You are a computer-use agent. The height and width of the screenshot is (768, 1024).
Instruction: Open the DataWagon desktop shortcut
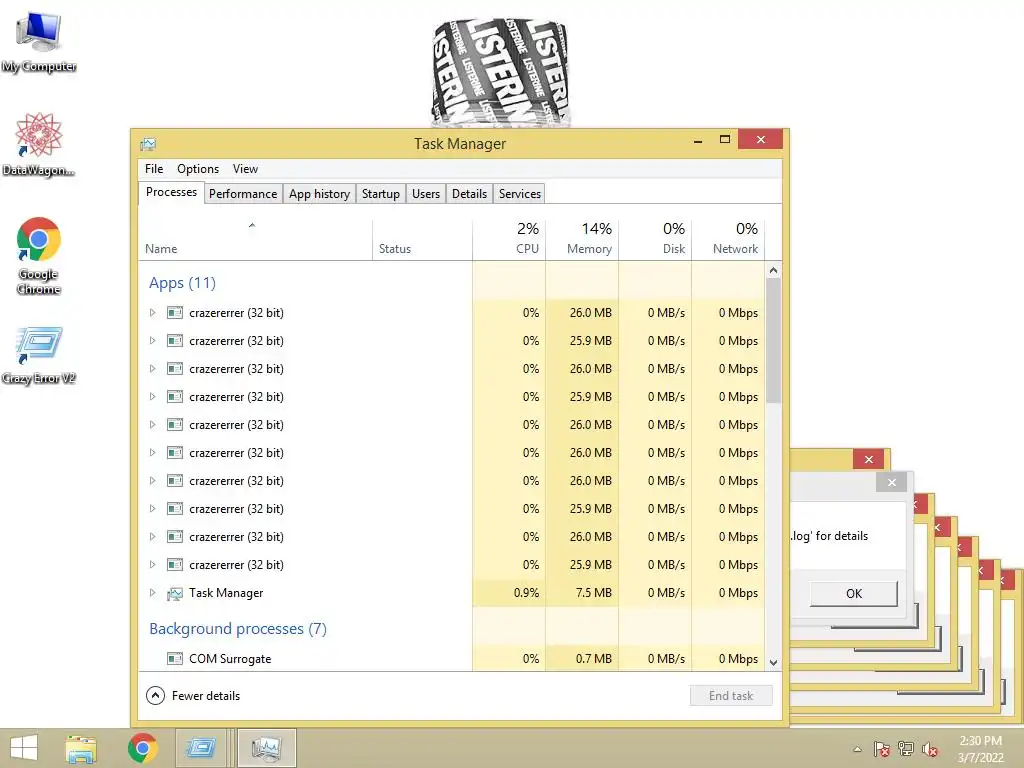coord(39,144)
